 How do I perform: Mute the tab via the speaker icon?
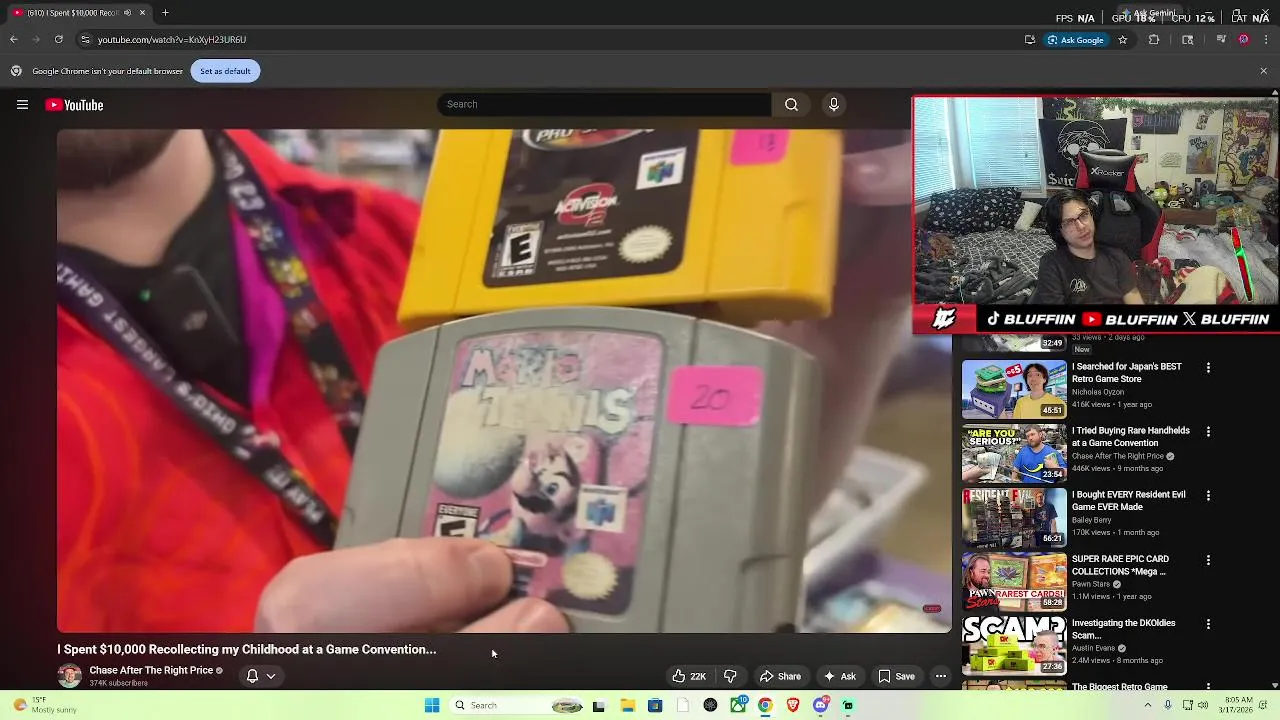coord(127,13)
